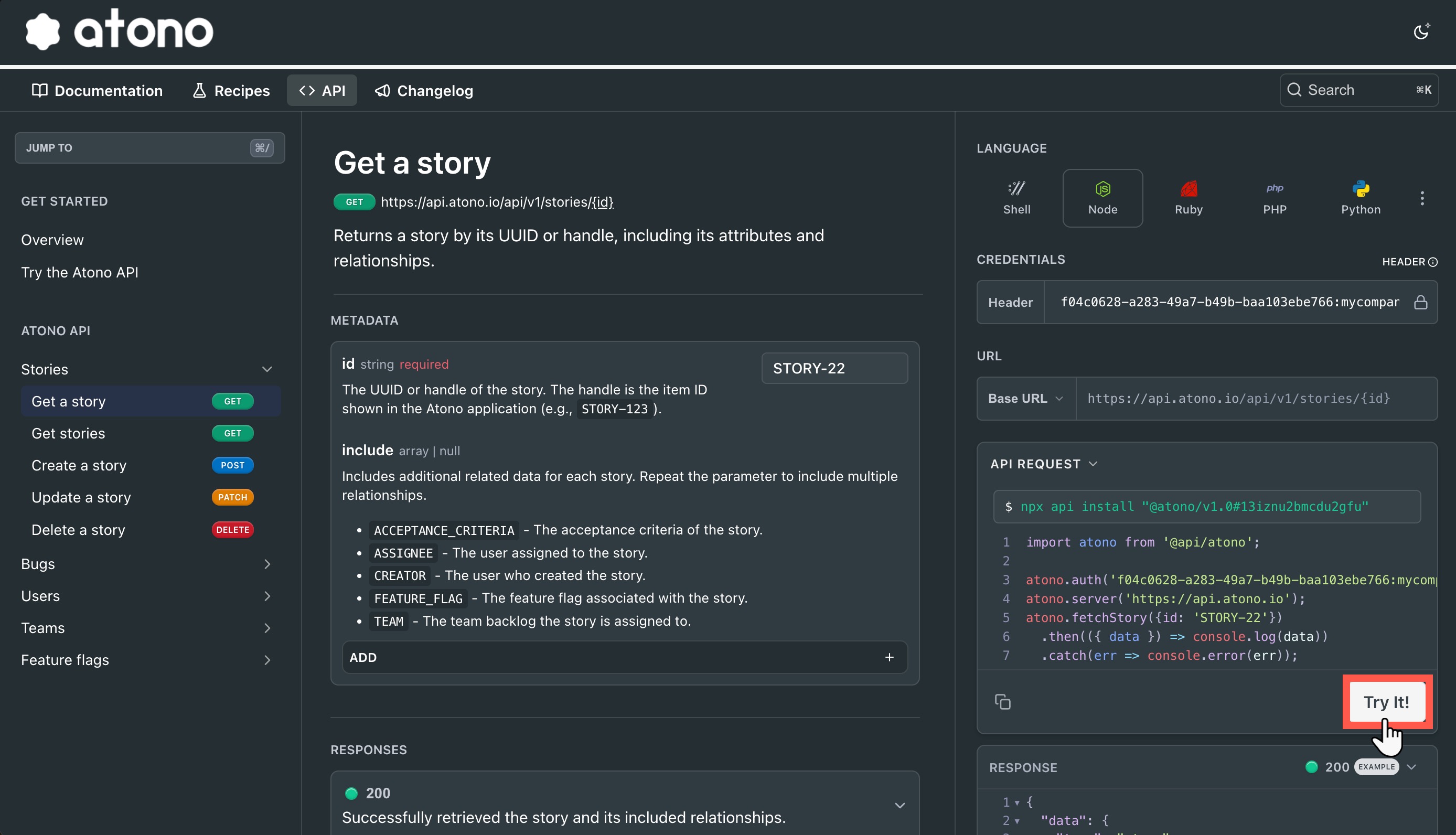The height and width of the screenshot is (835, 1456).
Task: Select PHP language
Action: pos(1275,198)
